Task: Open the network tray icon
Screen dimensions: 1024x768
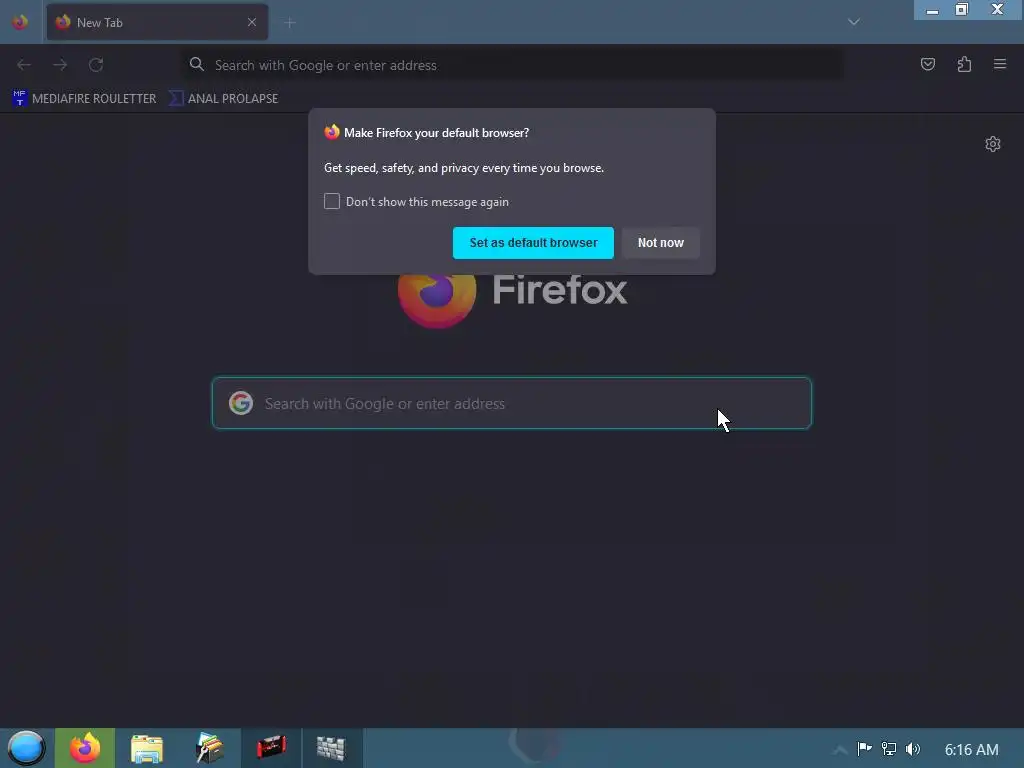Action: (889, 749)
